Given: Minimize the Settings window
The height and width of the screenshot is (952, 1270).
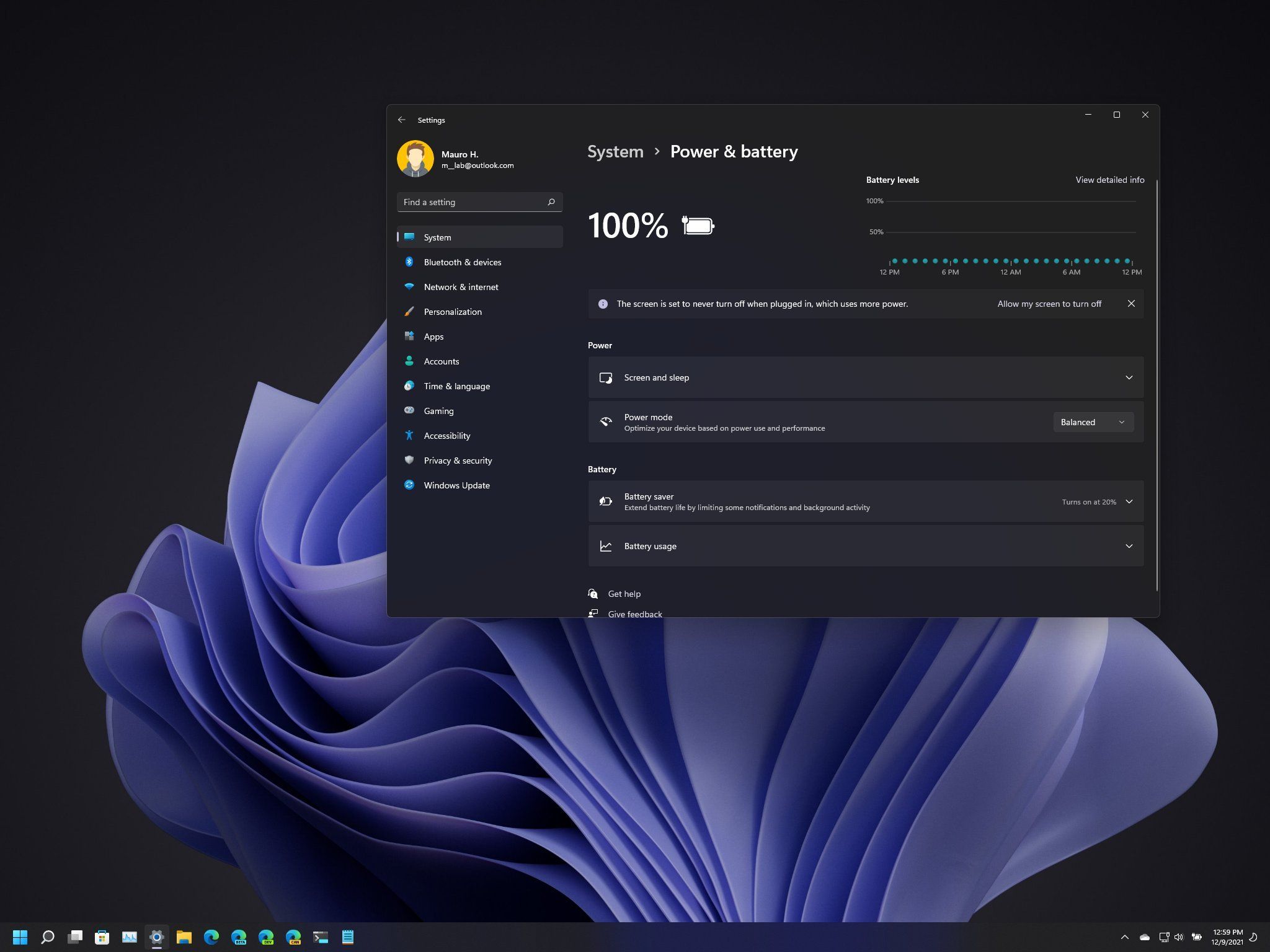Looking at the screenshot, I should 1088,115.
